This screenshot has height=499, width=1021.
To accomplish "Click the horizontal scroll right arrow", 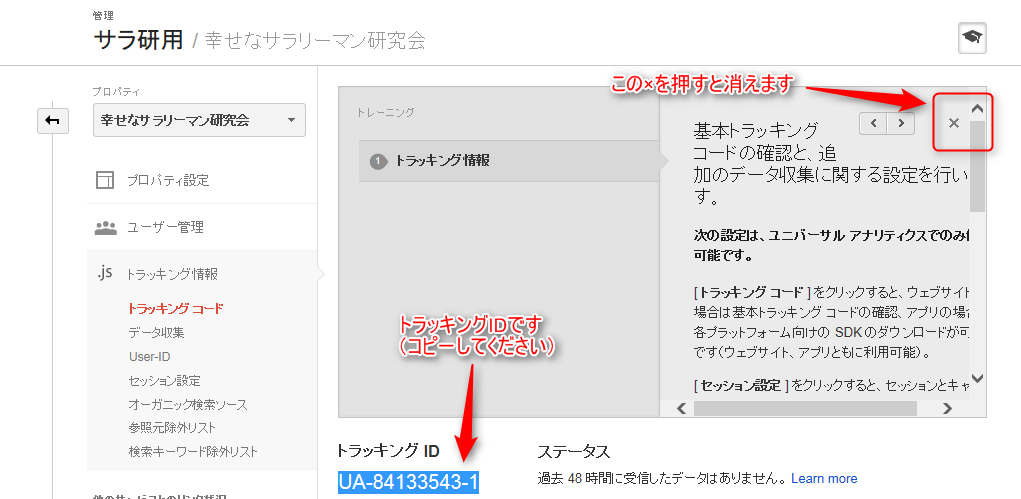I will pos(947,408).
